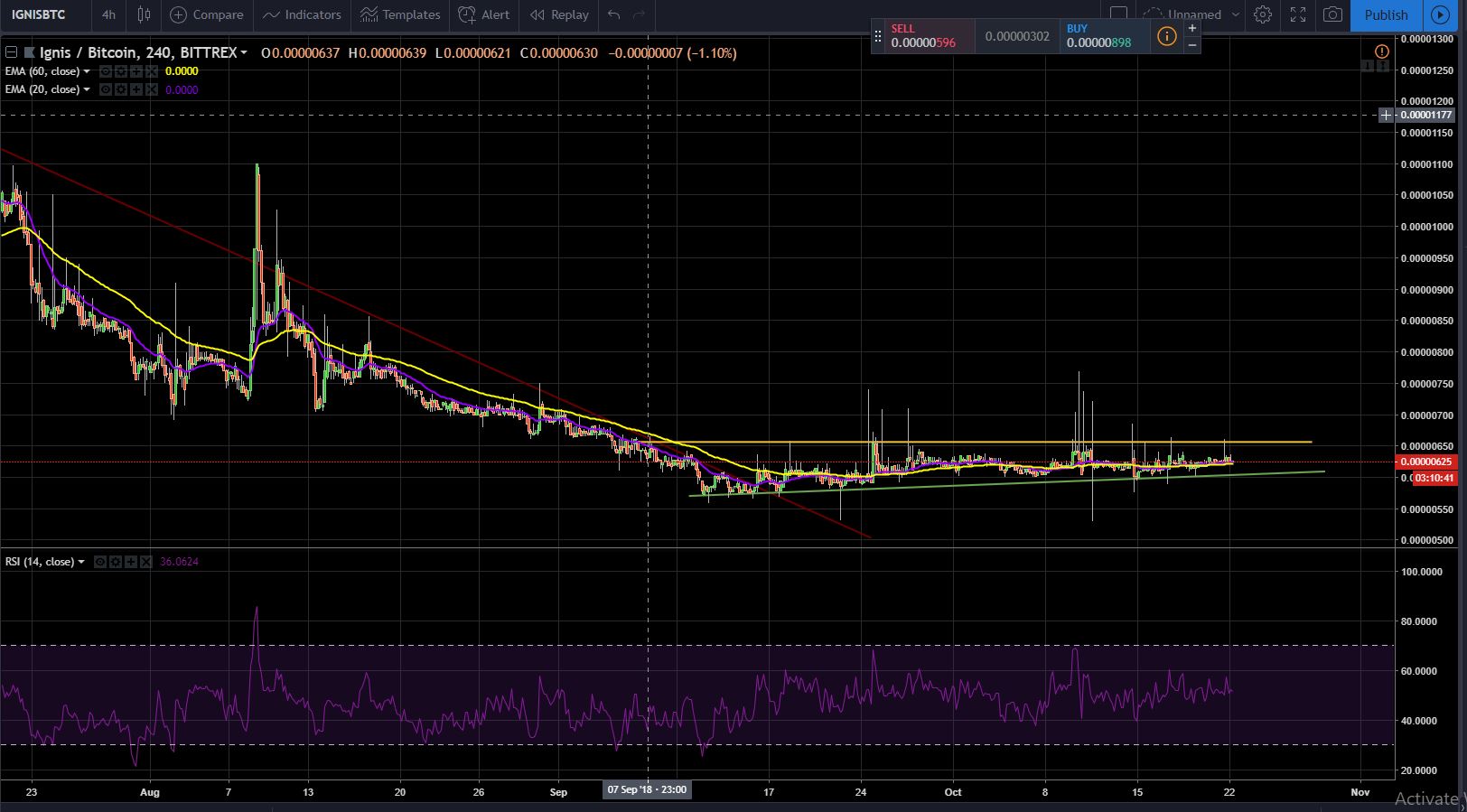
Task: Enter fullscreen mode
Action: (1298, 14)
